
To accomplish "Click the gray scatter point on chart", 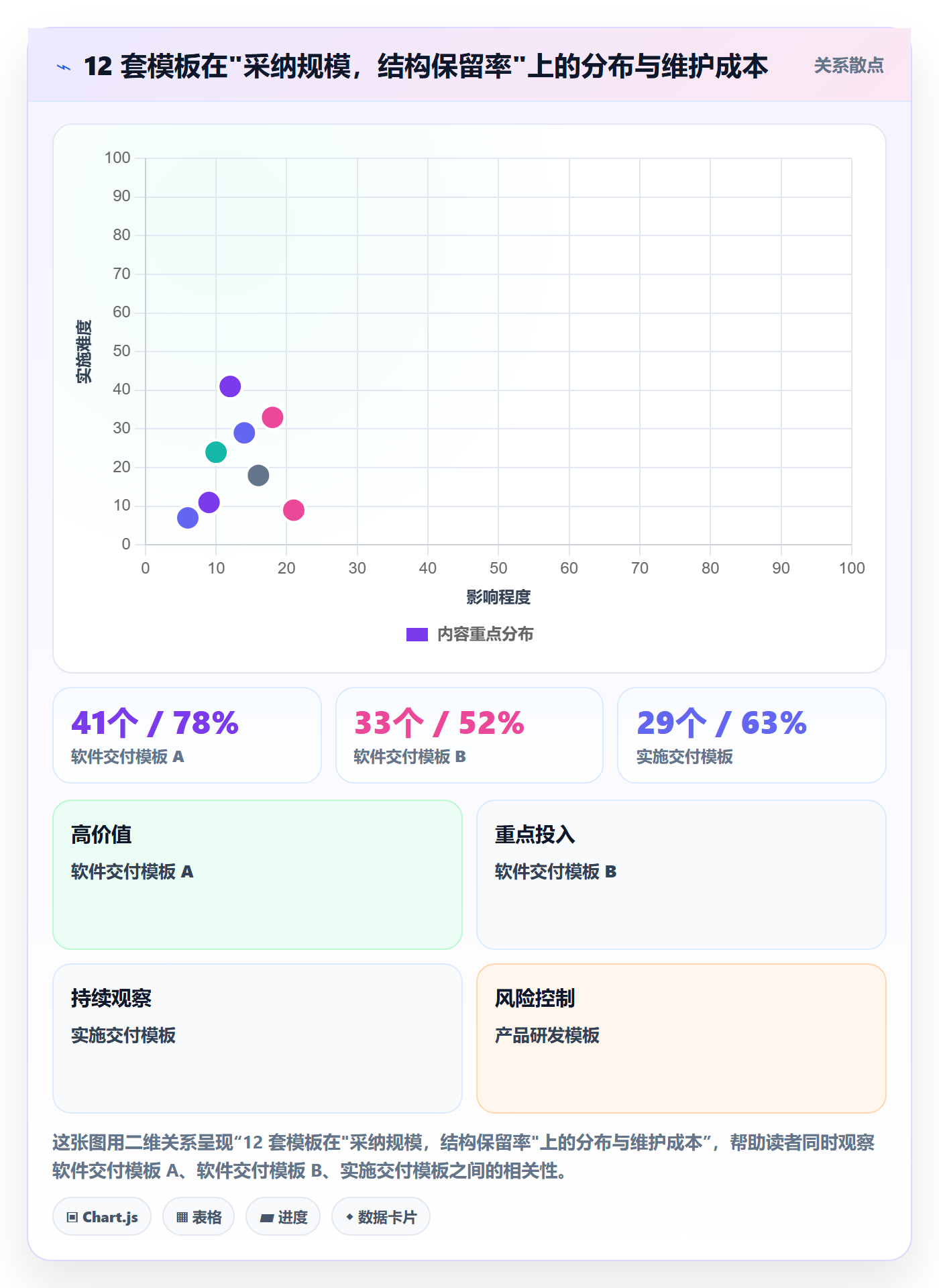I will tap(258, 476).
